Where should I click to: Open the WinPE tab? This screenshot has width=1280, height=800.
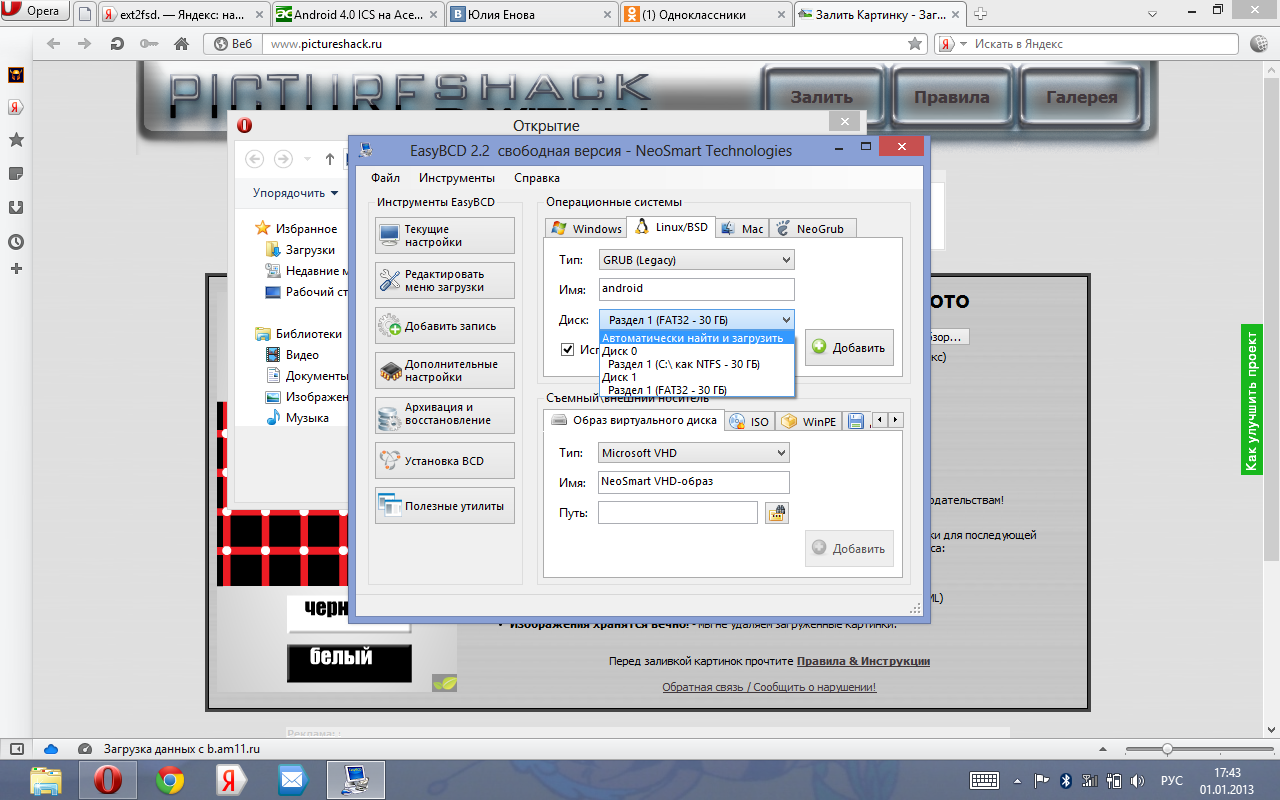tap(808, 421)
